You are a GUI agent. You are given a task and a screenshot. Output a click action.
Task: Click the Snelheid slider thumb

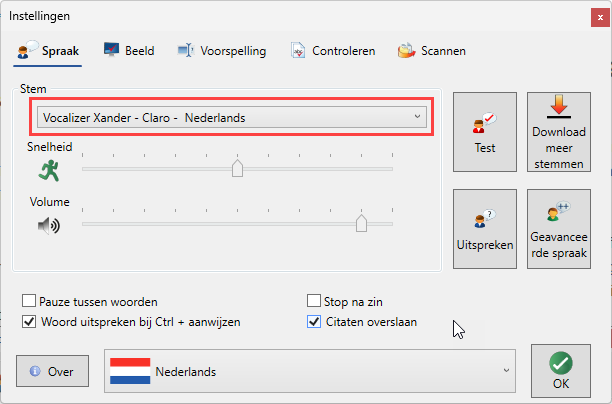(237, 168)
